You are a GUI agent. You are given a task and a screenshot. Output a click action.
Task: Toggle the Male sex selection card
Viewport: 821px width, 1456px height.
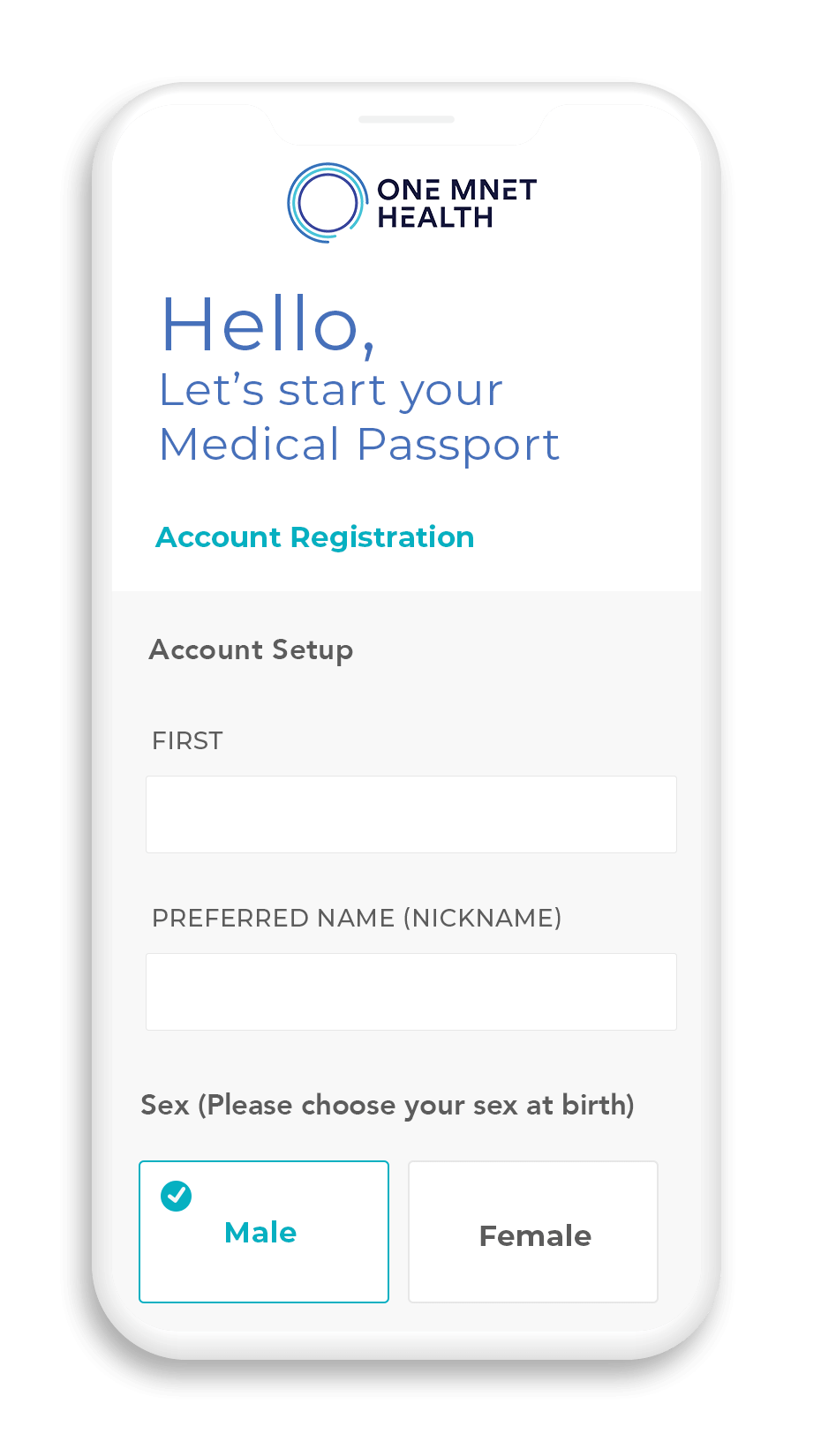(263, 1232)
